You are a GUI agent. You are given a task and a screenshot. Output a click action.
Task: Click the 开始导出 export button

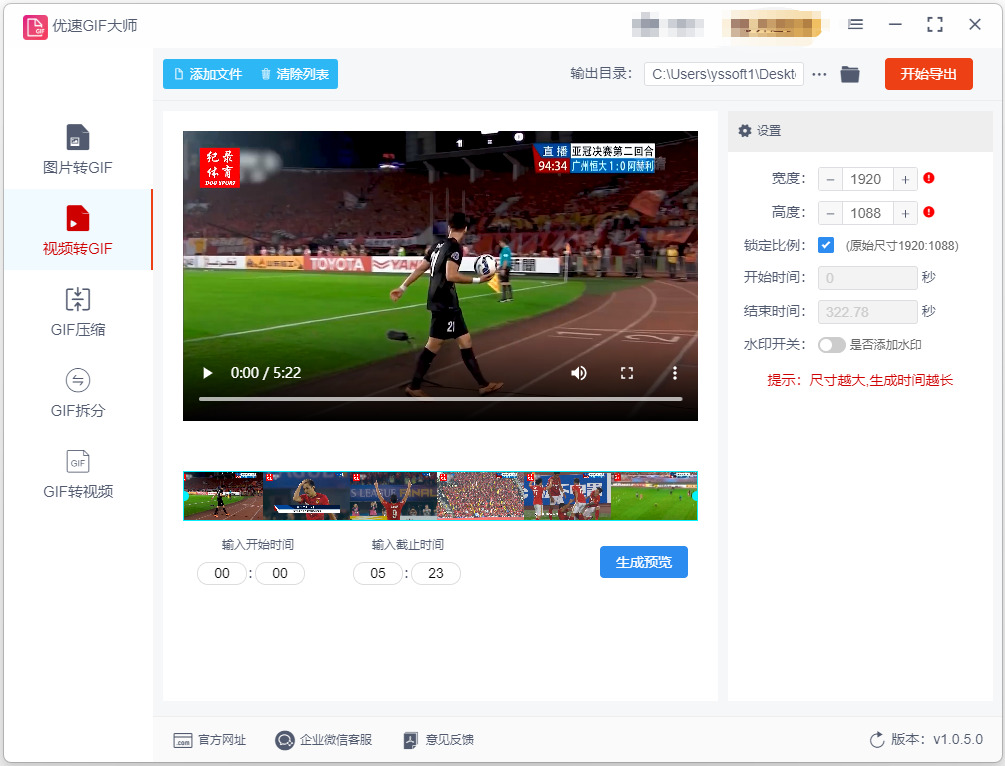coord(929,74)
